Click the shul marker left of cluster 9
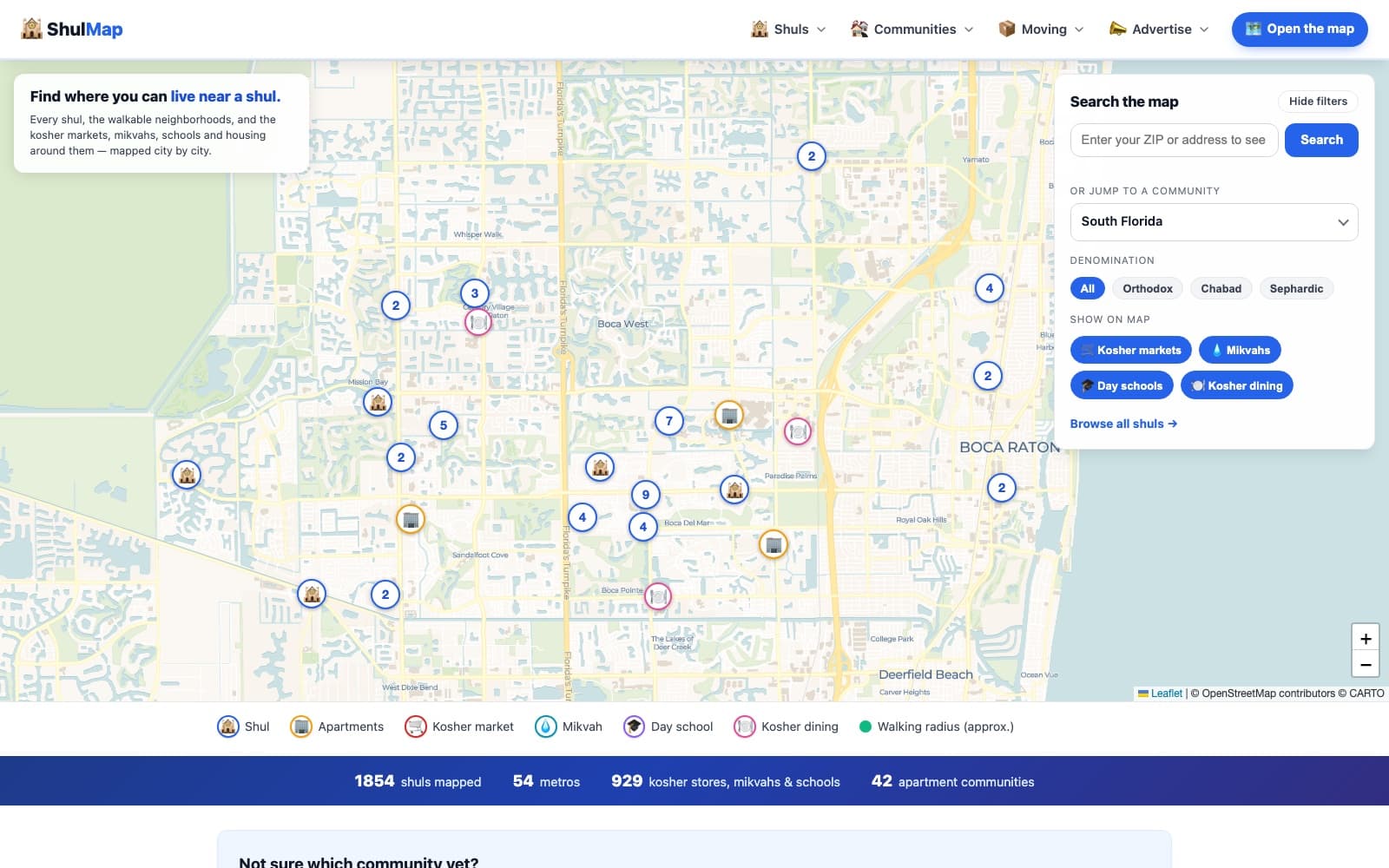 coord(600,467)
